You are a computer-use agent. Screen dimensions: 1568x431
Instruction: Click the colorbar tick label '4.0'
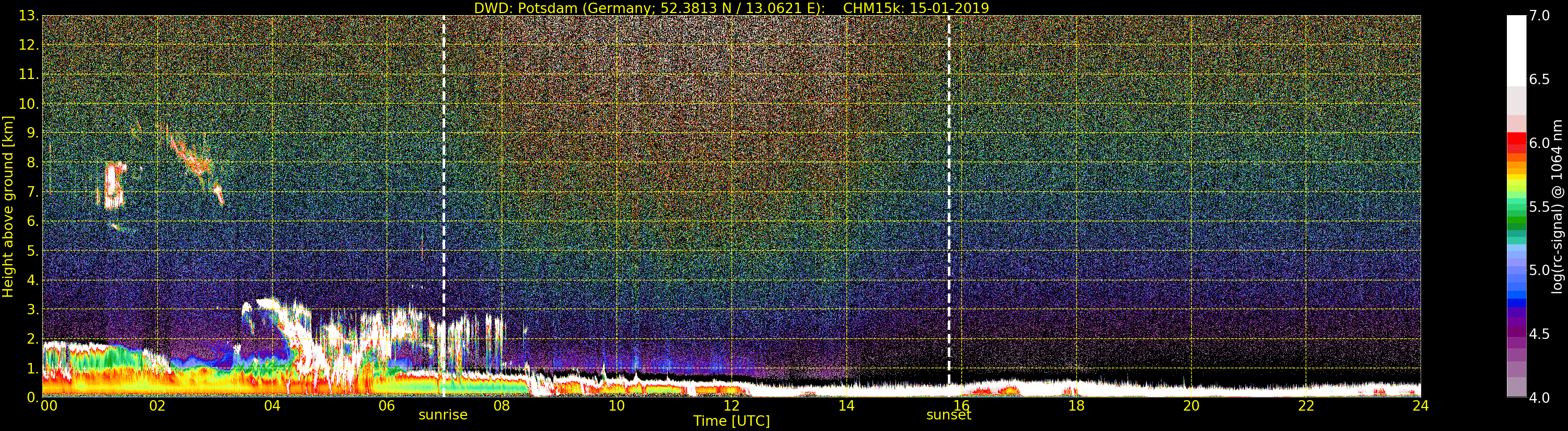(x=1539, y=398)
